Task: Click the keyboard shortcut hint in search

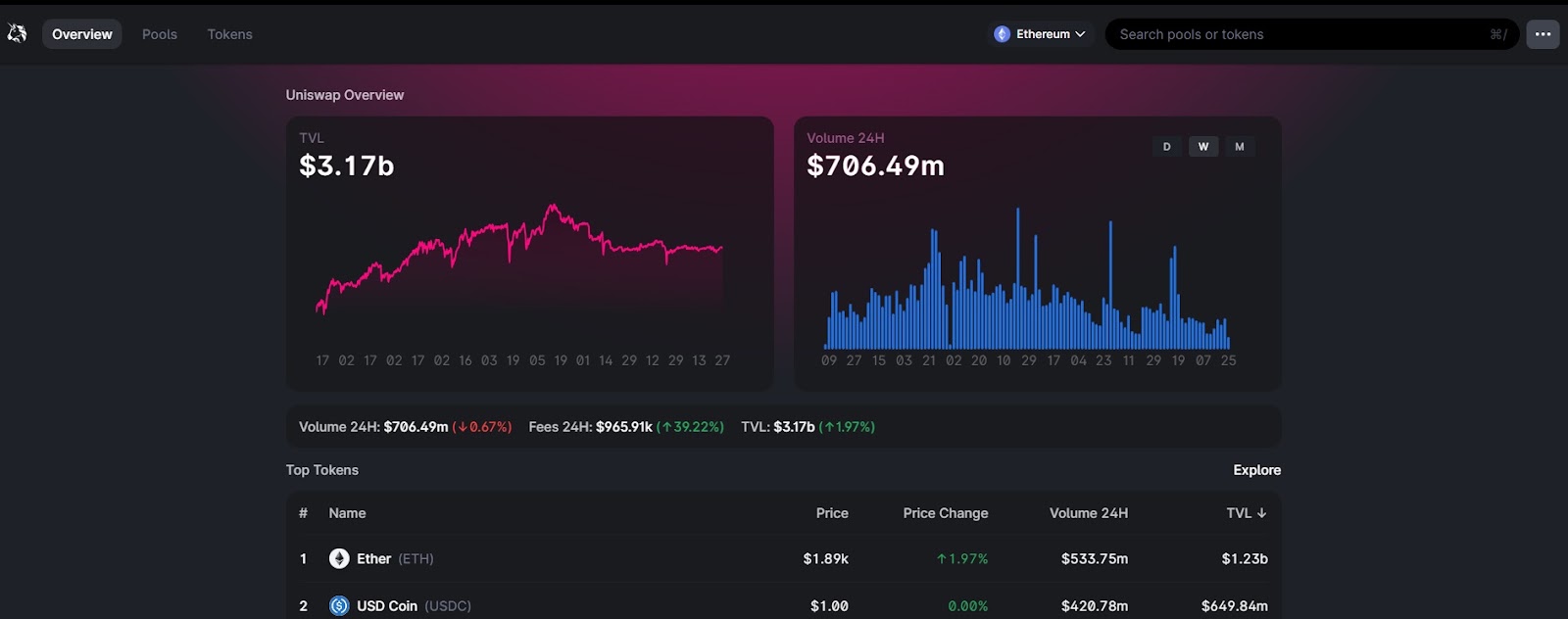Action: (1498, 34)
